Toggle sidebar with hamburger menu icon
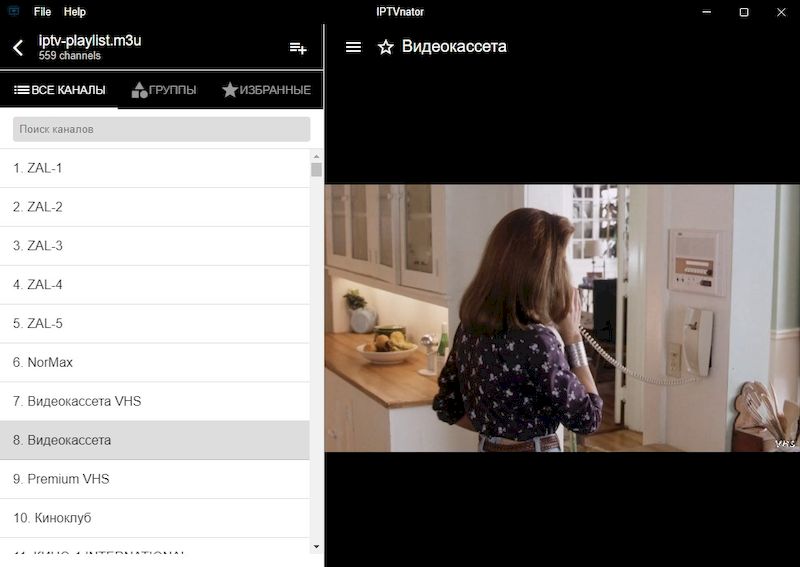Viewport: 800px width, 567px height. [354, 47]
